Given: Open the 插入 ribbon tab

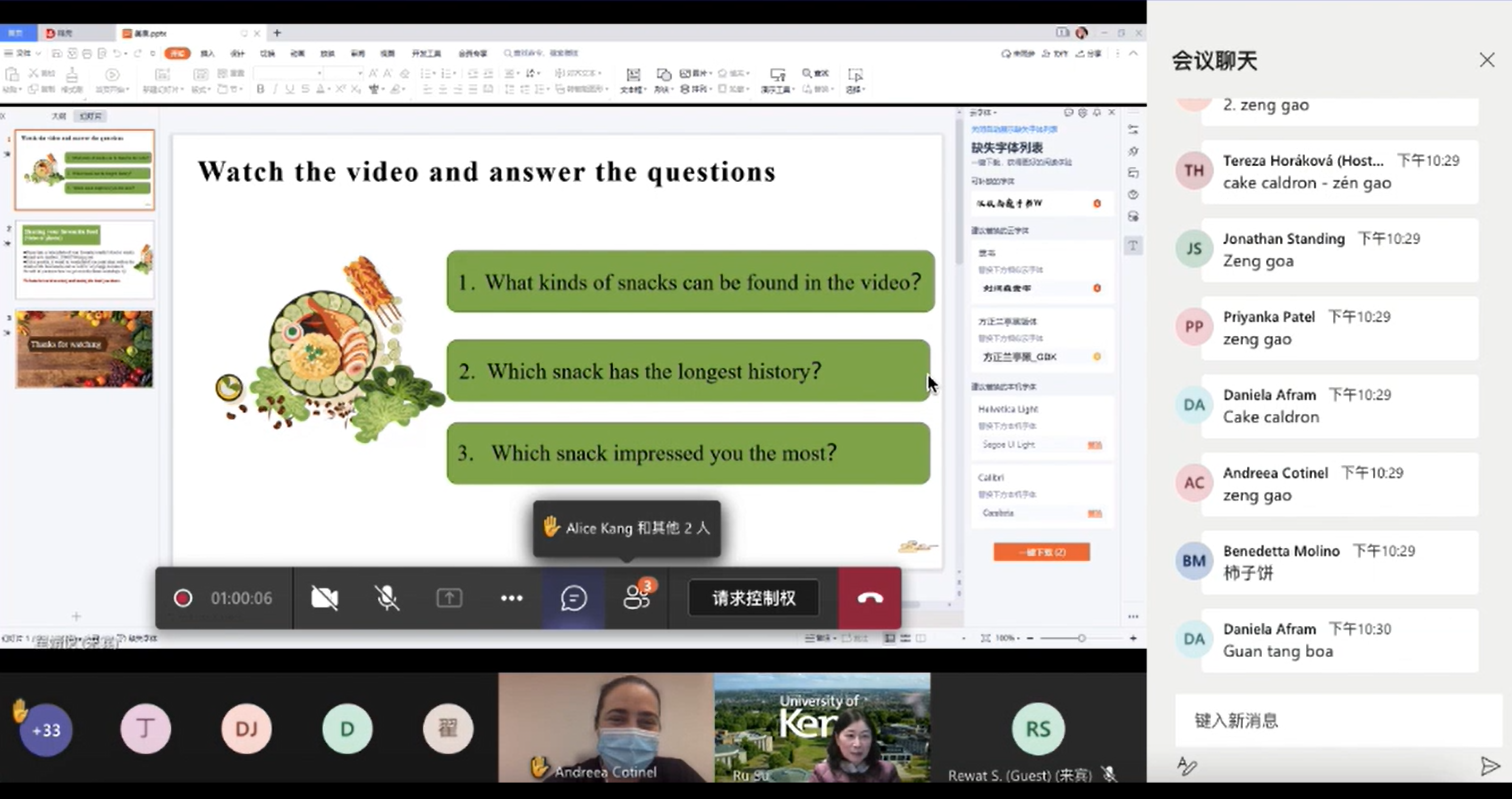Looking at the screenshot, I should tap(207, 53).
